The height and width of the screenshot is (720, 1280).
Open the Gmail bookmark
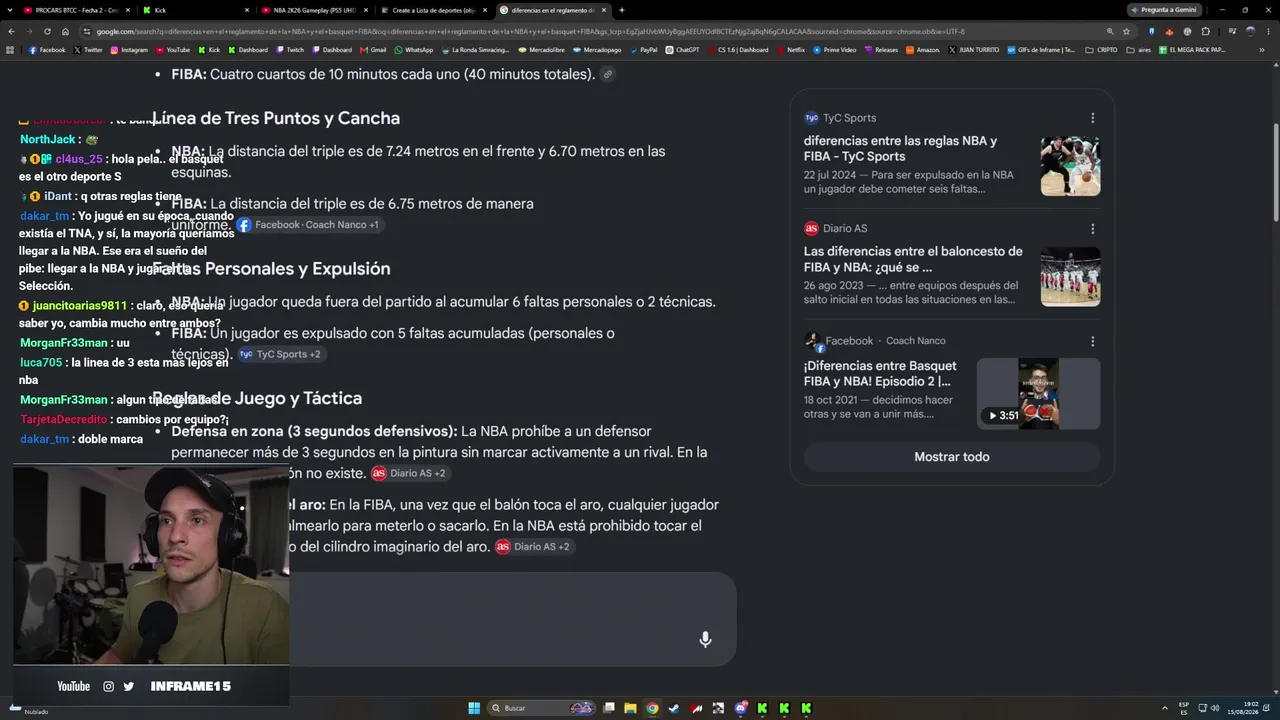pyautogui.click(x=373, y=50)
